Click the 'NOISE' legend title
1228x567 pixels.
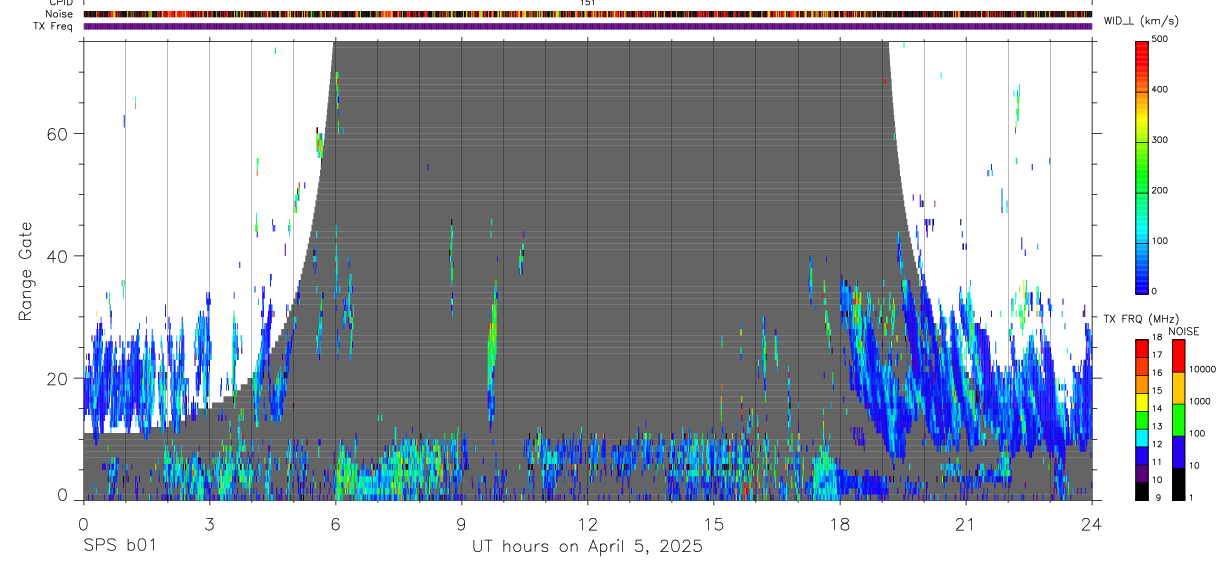point(1183,331)
